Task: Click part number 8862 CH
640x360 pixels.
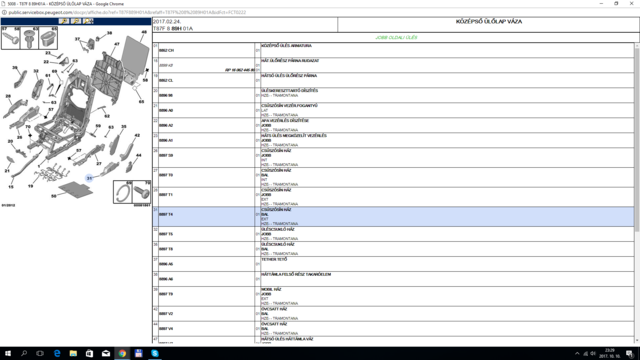Action: pyautogui.click(x=166, y=50)
